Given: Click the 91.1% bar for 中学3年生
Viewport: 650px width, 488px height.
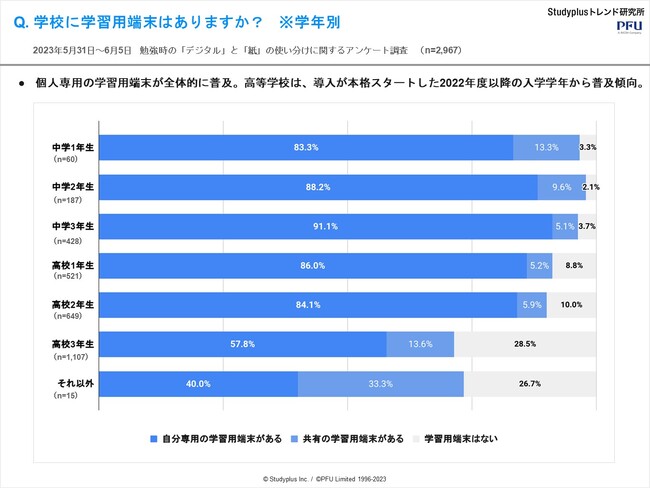Looking at the screenshot, I should 325,226.
